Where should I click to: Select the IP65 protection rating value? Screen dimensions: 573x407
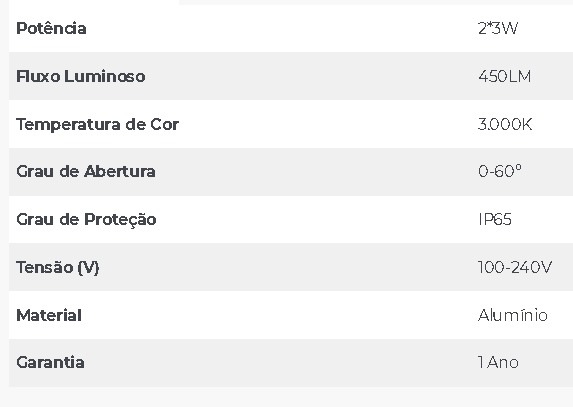click(x=495, y=219)
